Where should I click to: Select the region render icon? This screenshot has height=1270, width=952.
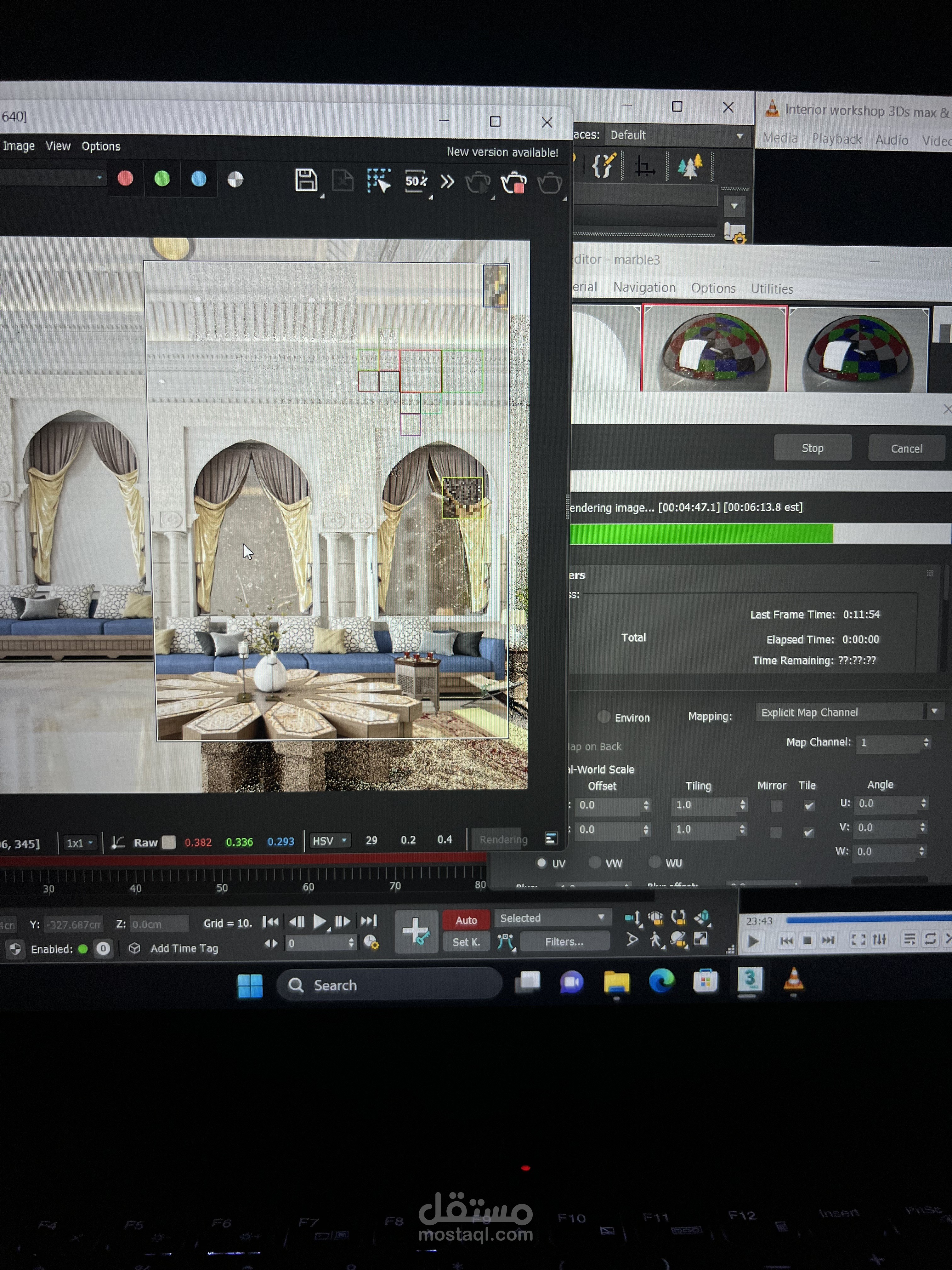(379, 181)
